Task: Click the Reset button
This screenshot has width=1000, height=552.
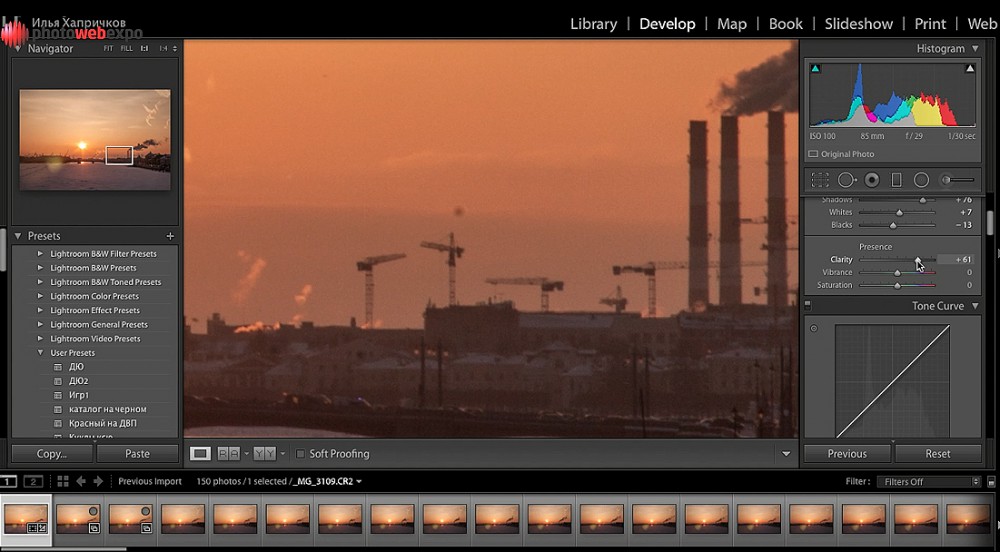Action: point(937,454)
